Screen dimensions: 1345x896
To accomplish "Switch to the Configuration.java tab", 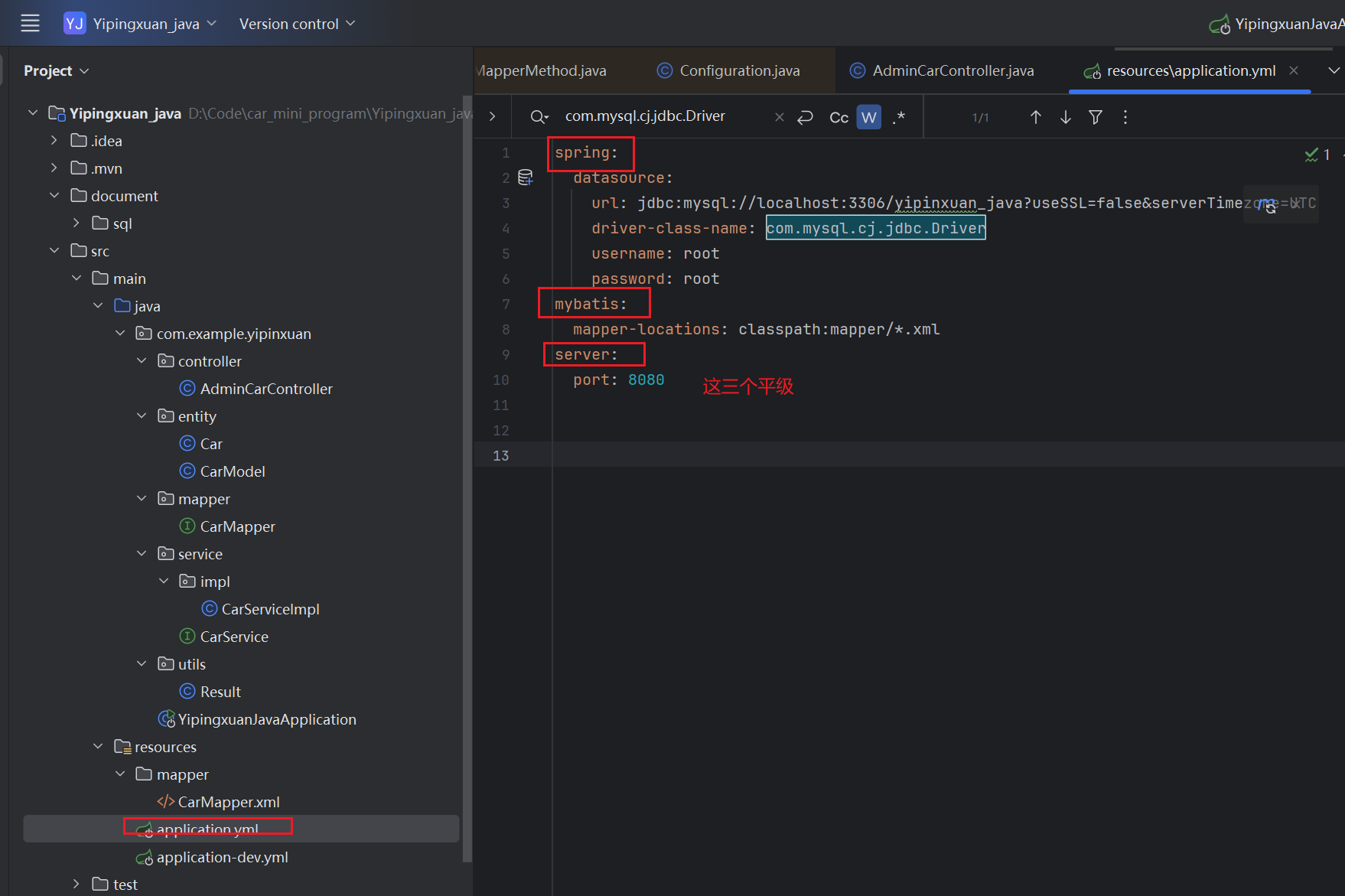I will [x=739, y=70].
